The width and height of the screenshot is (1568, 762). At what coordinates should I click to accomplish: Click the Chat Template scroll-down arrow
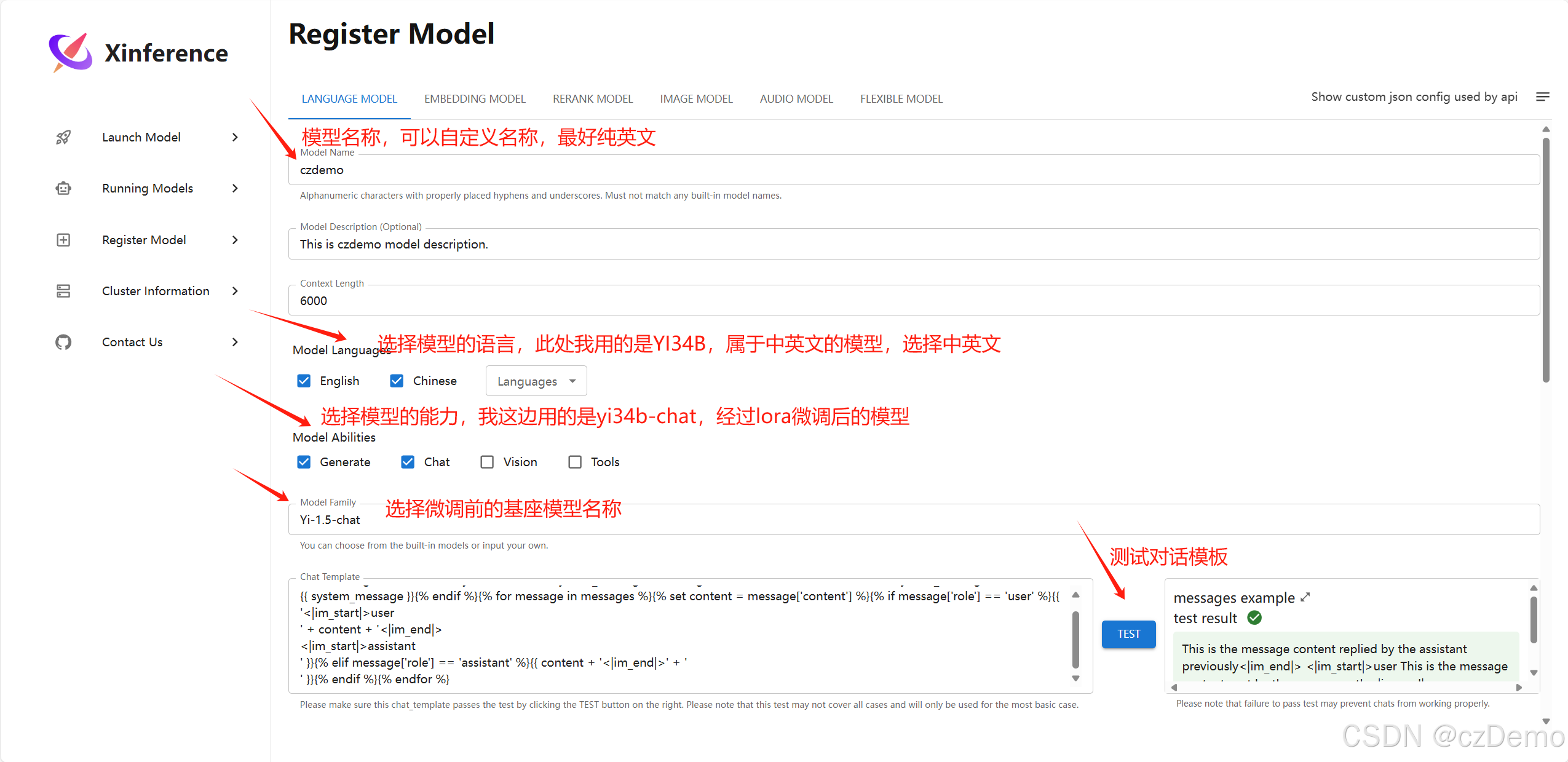point(1075,678)
